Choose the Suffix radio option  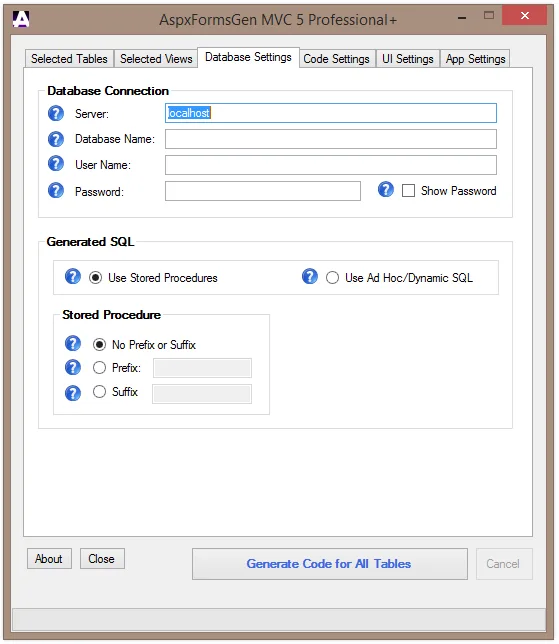click(99, 392)
